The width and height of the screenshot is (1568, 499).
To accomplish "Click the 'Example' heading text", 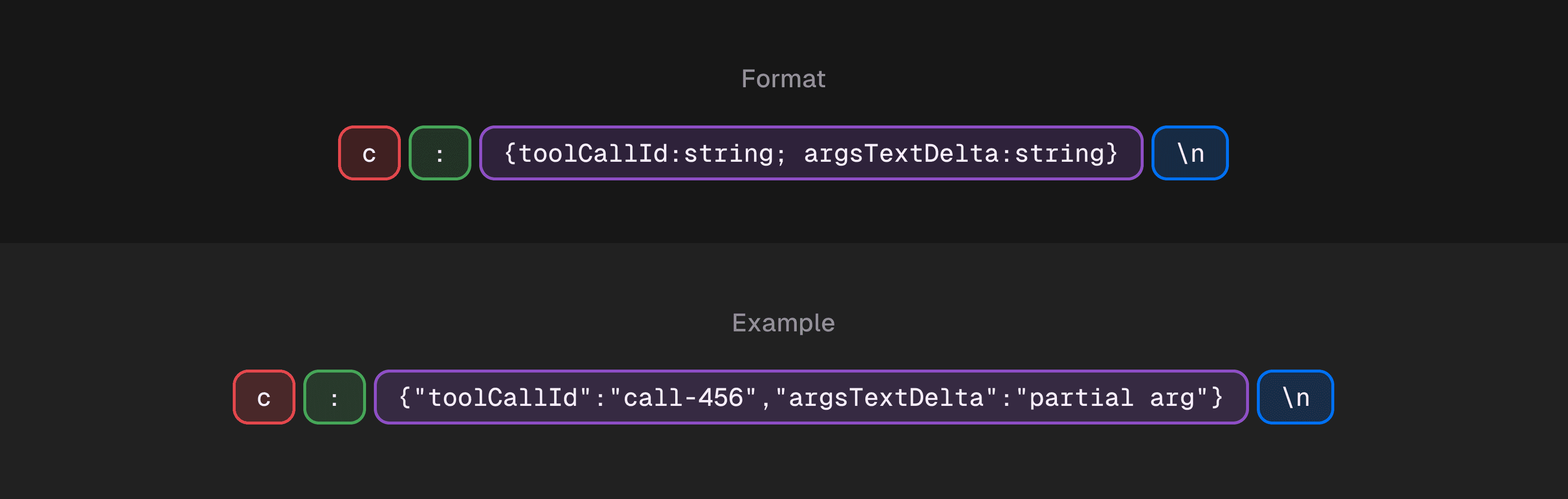I will pos(783,323).
